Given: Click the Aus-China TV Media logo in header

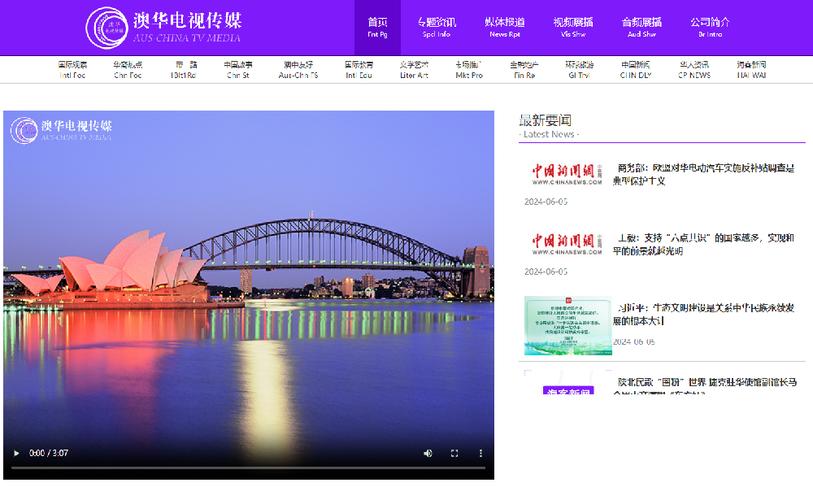Looking at the screenshot, I should [163, 27].
